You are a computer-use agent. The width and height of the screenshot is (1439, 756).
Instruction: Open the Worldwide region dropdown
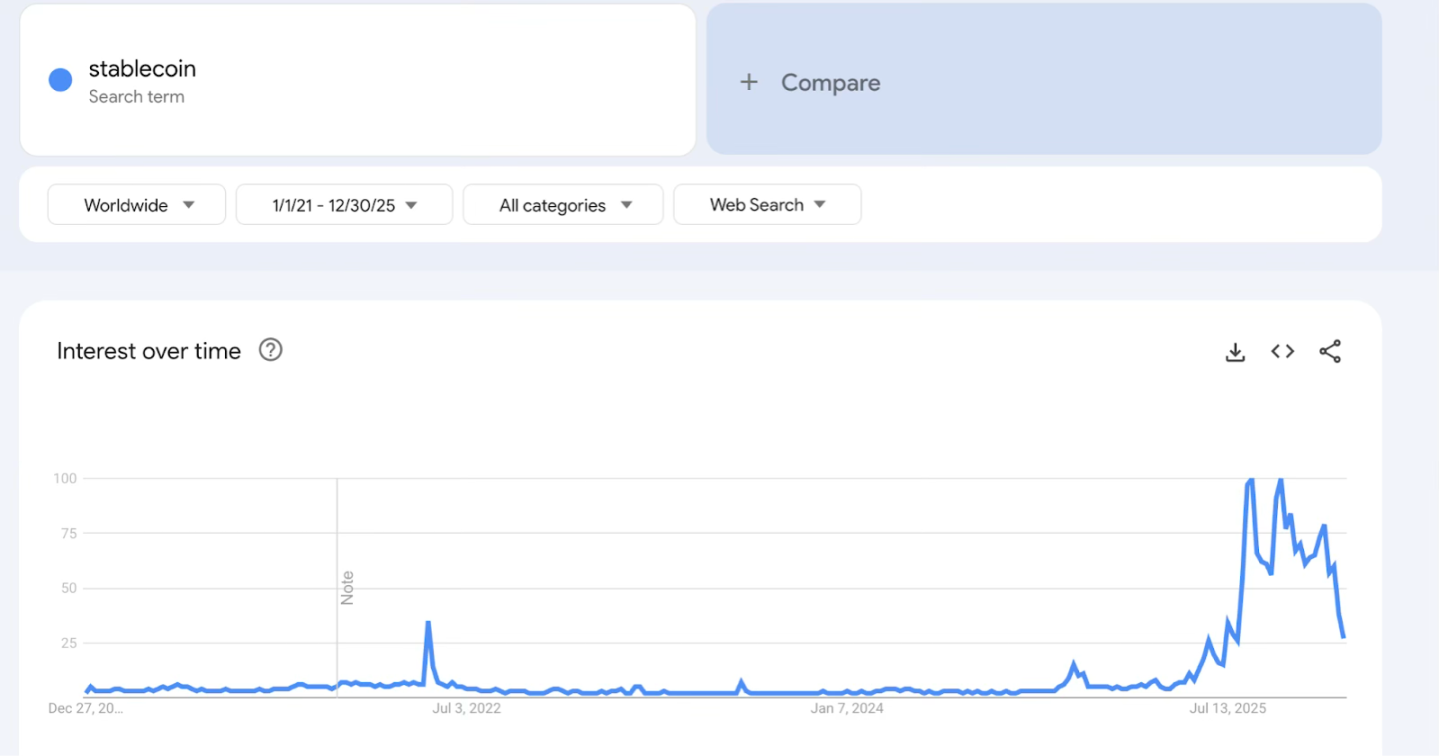[137, 205]
